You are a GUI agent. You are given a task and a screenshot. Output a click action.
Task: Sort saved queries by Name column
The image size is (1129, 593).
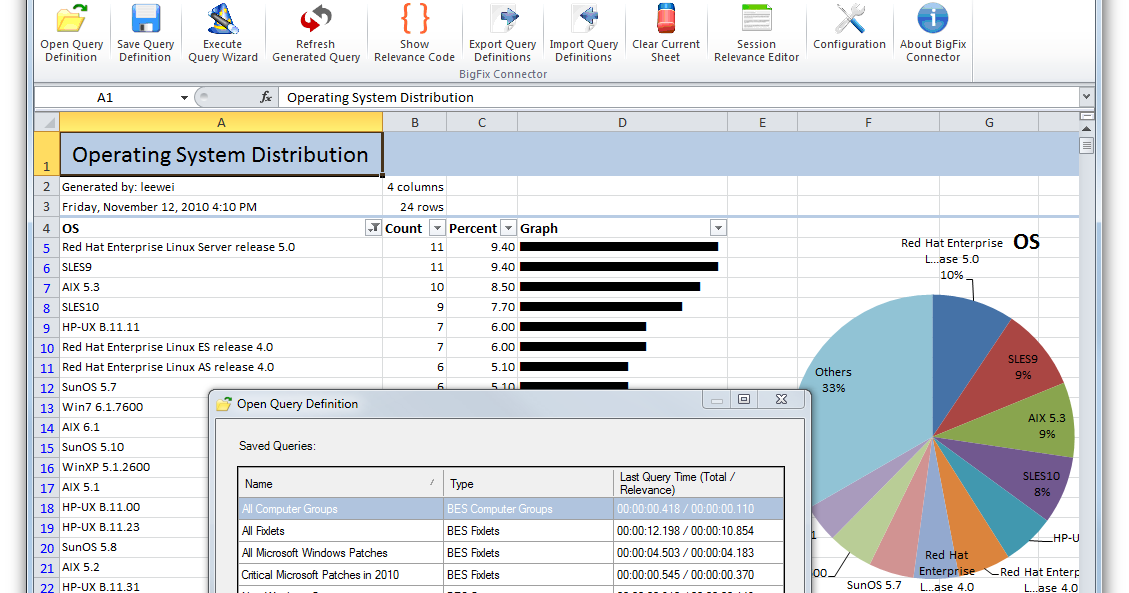[x=341, y=484]
